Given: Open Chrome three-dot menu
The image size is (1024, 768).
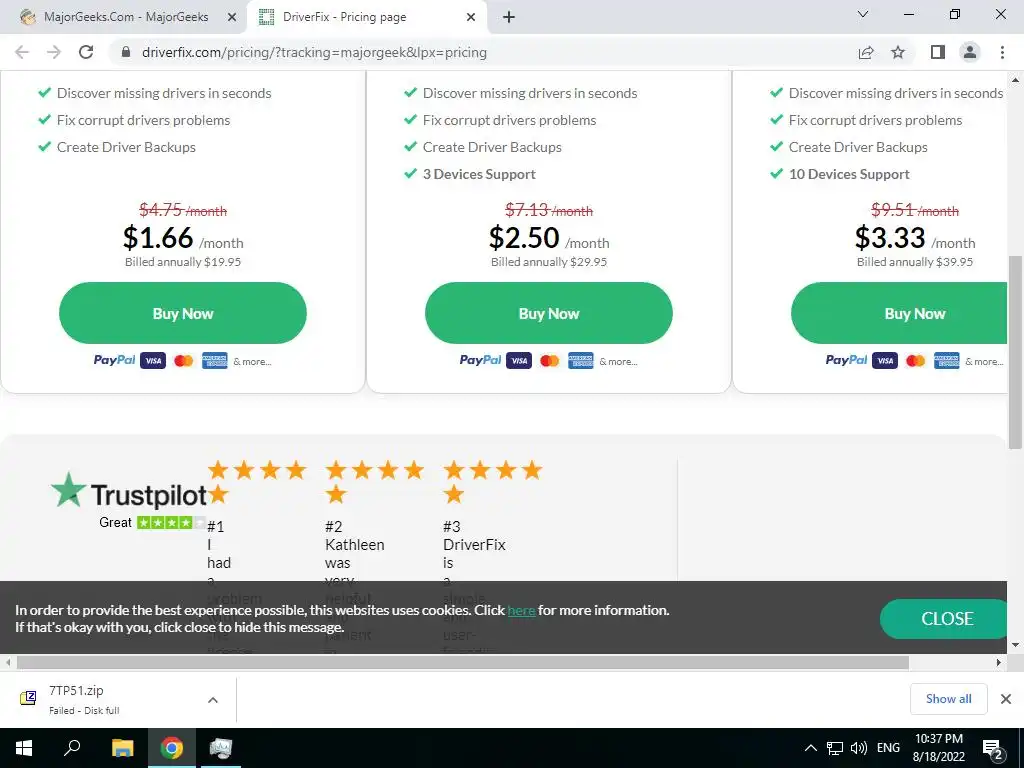Looking at the screenshot, I should point(1002,52).
